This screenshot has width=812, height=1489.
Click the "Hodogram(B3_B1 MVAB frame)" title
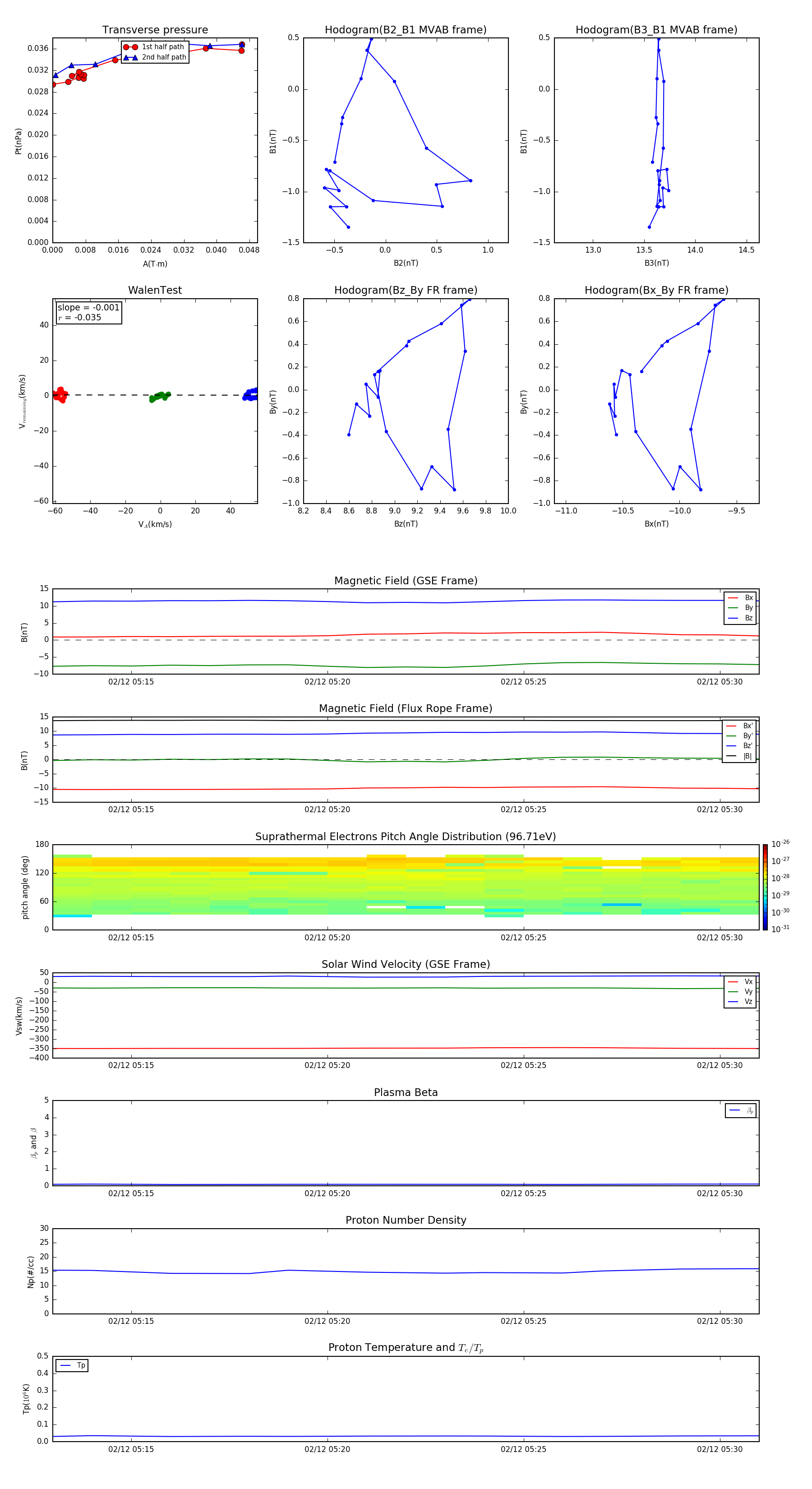[x=656, y=29]
